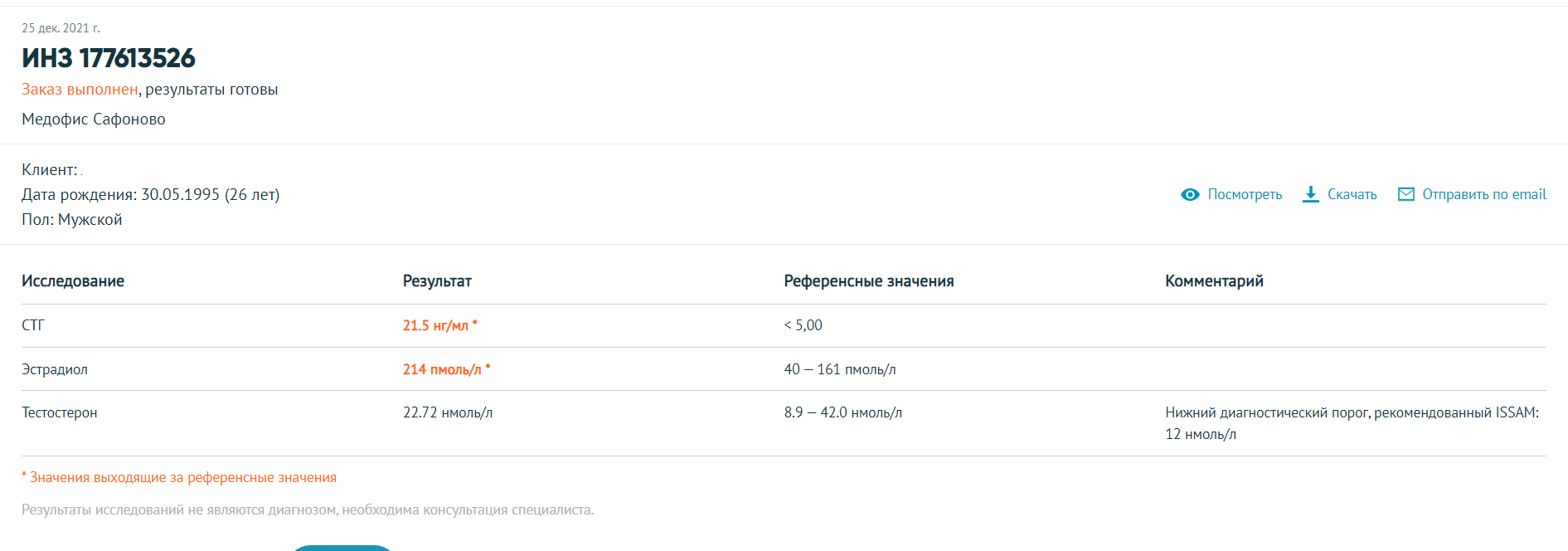Click the flagged 214 пмоль/л result

[x=442, y=369]
